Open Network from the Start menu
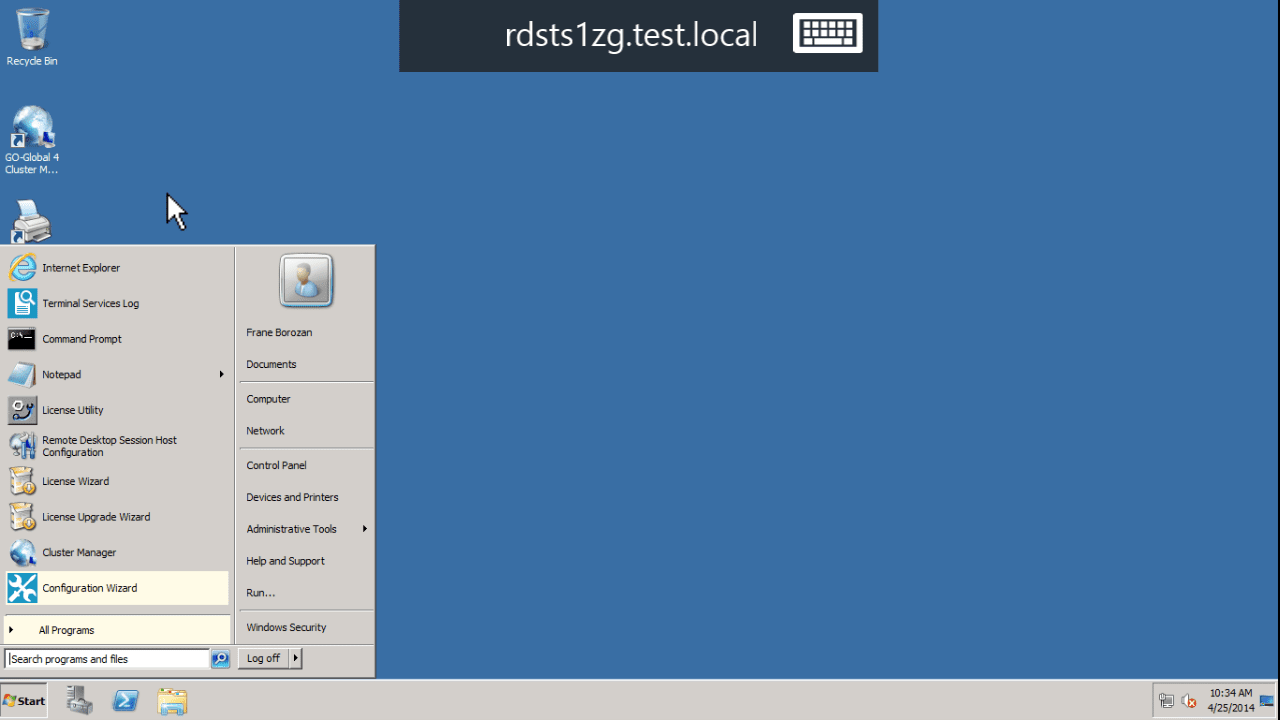This screenshot has height=720, width=1280. pos(265,431)
